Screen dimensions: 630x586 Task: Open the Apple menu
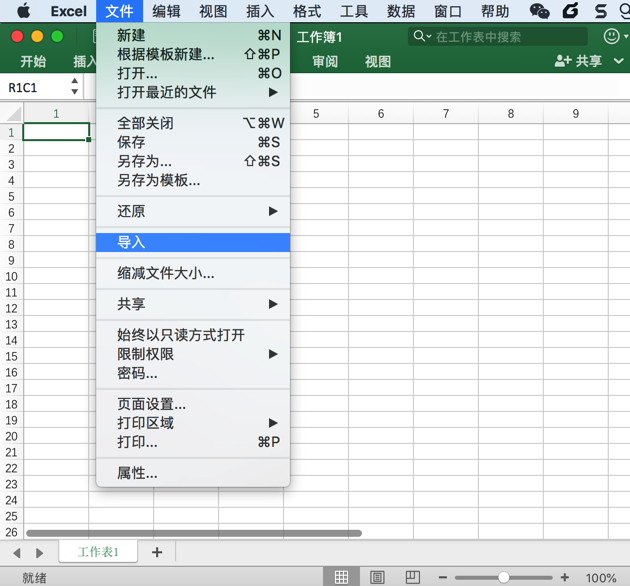(x=24, y=11)
